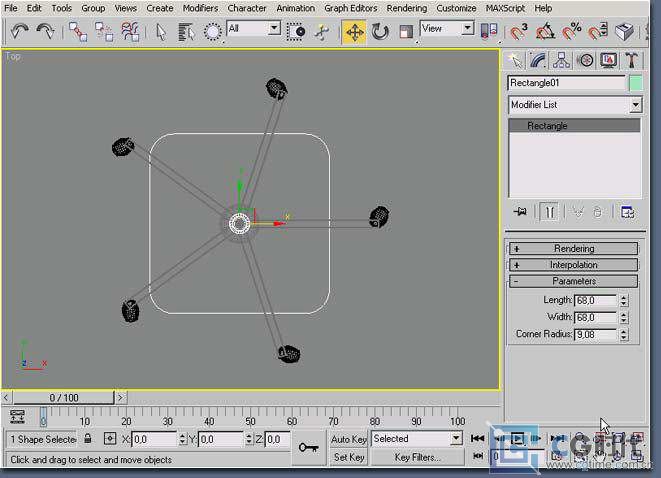Screen dimensions: 661x478
Task: Click Remove Modifier trash icon
Action: (597, 212)
